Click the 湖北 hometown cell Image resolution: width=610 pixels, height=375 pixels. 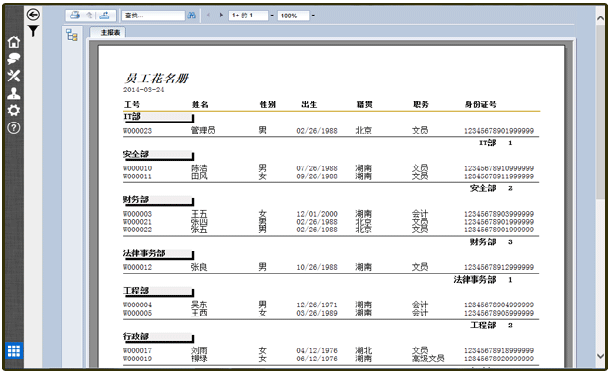363,350
